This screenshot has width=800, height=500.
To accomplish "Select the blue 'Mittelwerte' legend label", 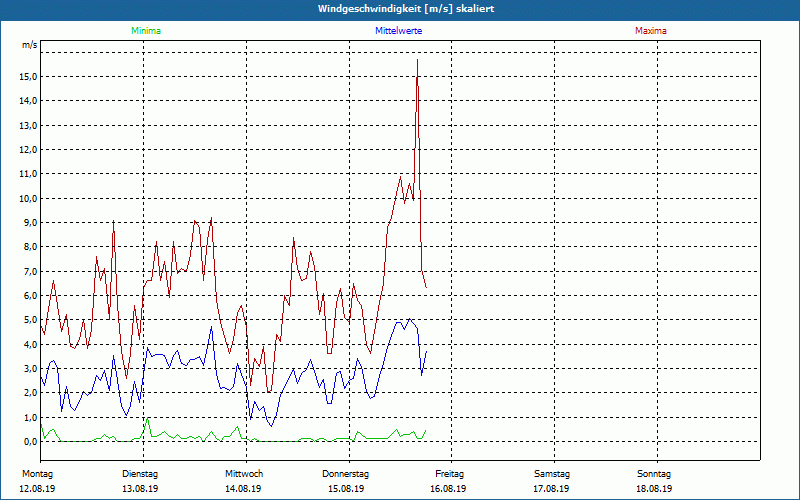I will tap(398, 31).
